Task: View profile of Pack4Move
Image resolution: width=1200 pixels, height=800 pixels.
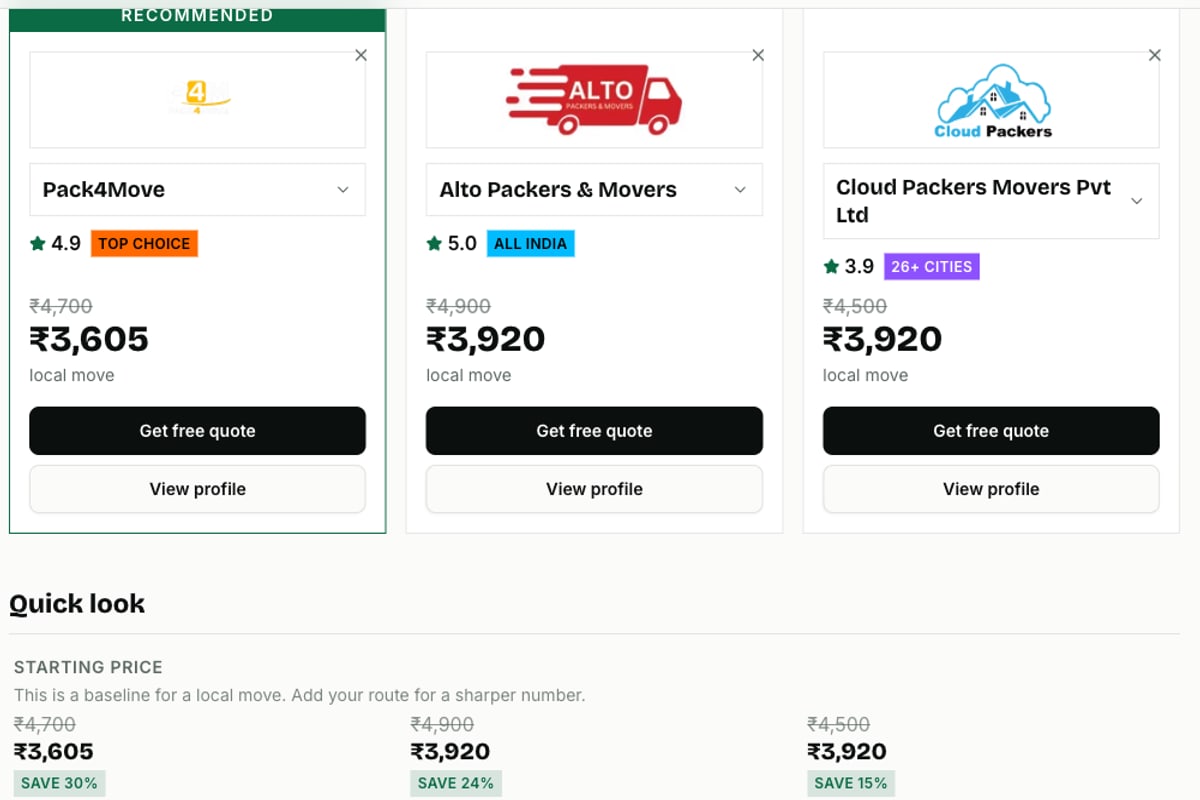Action: point(198,489)
